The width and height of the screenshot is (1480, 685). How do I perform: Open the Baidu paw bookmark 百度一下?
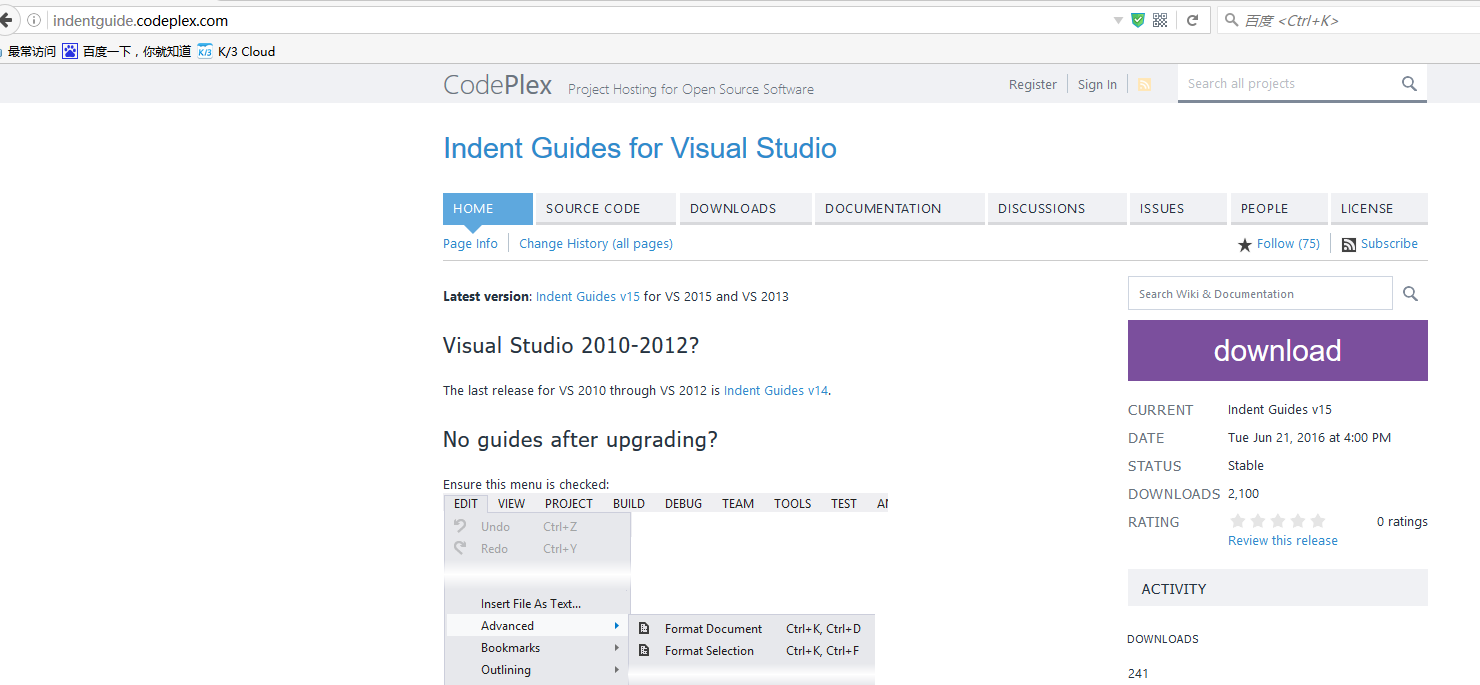(x=126, y=51)
